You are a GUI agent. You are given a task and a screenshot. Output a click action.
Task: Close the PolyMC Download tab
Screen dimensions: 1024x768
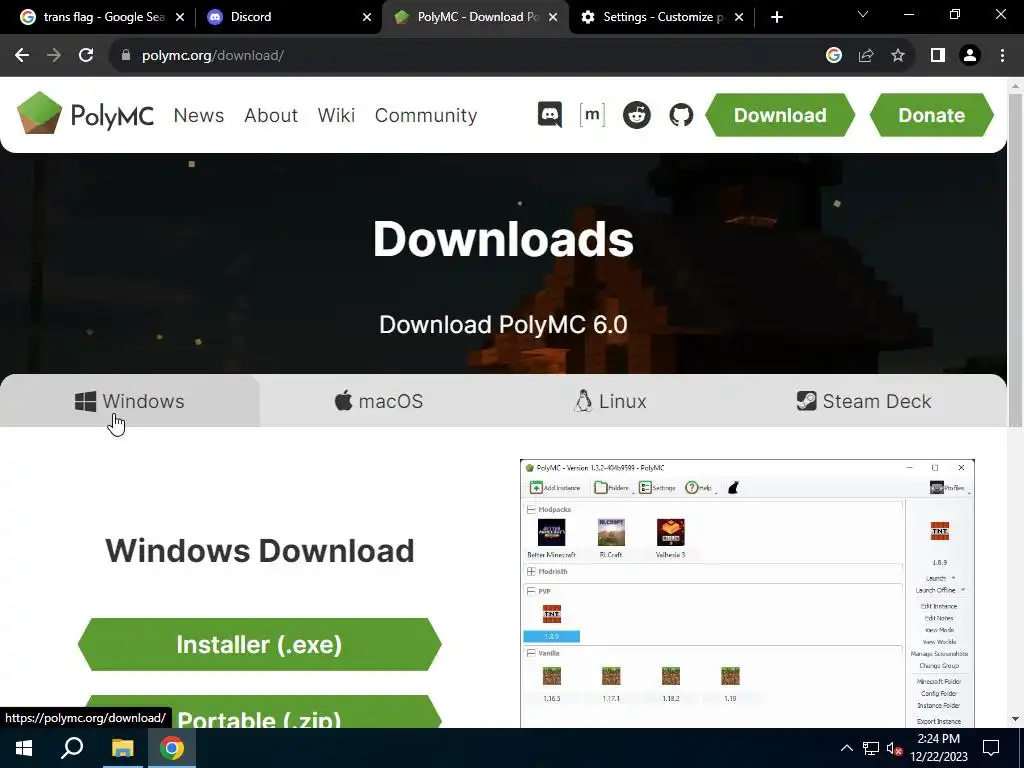(552, 17)
